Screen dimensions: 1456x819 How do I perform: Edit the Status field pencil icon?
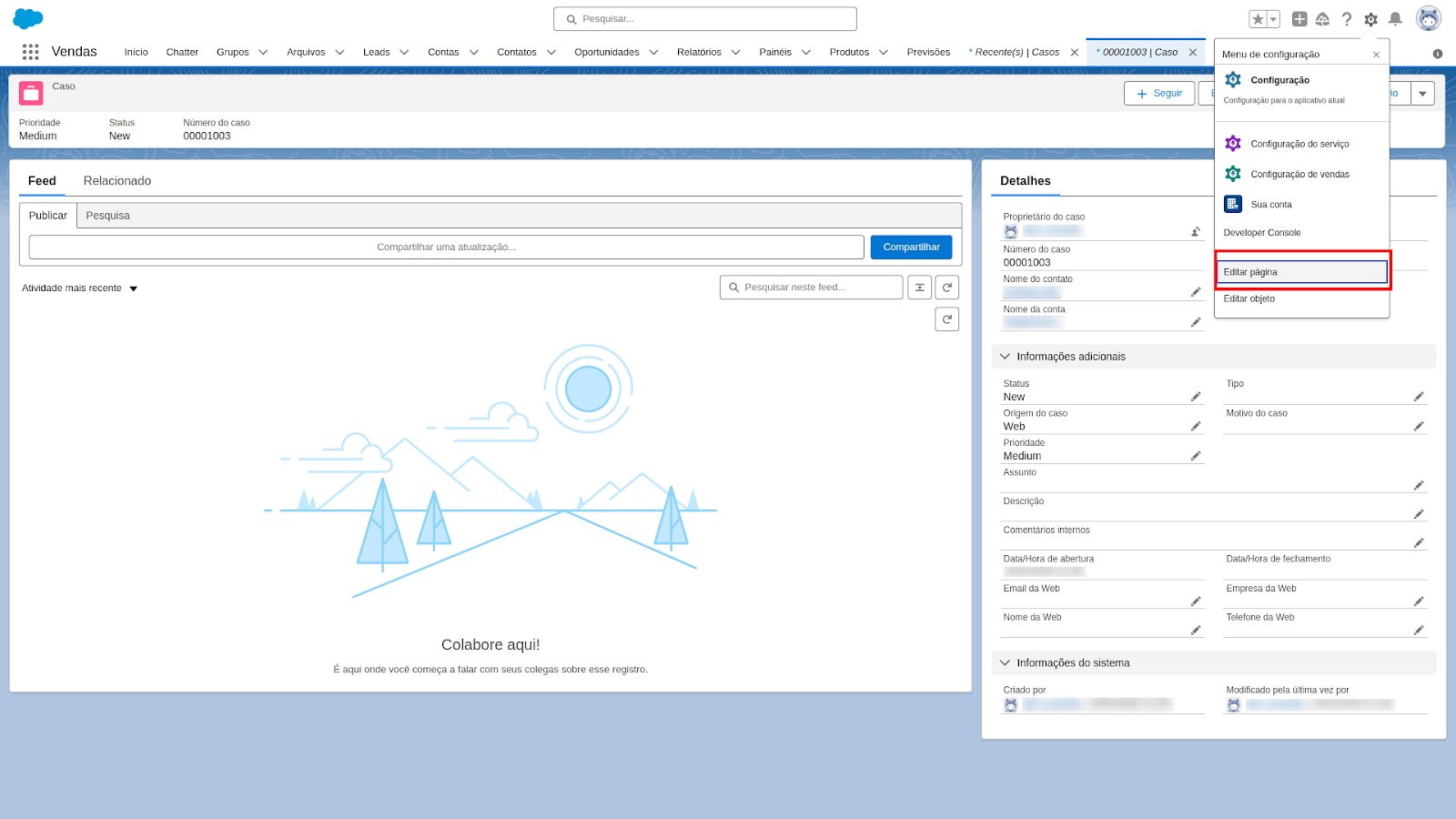(1196, 397)
